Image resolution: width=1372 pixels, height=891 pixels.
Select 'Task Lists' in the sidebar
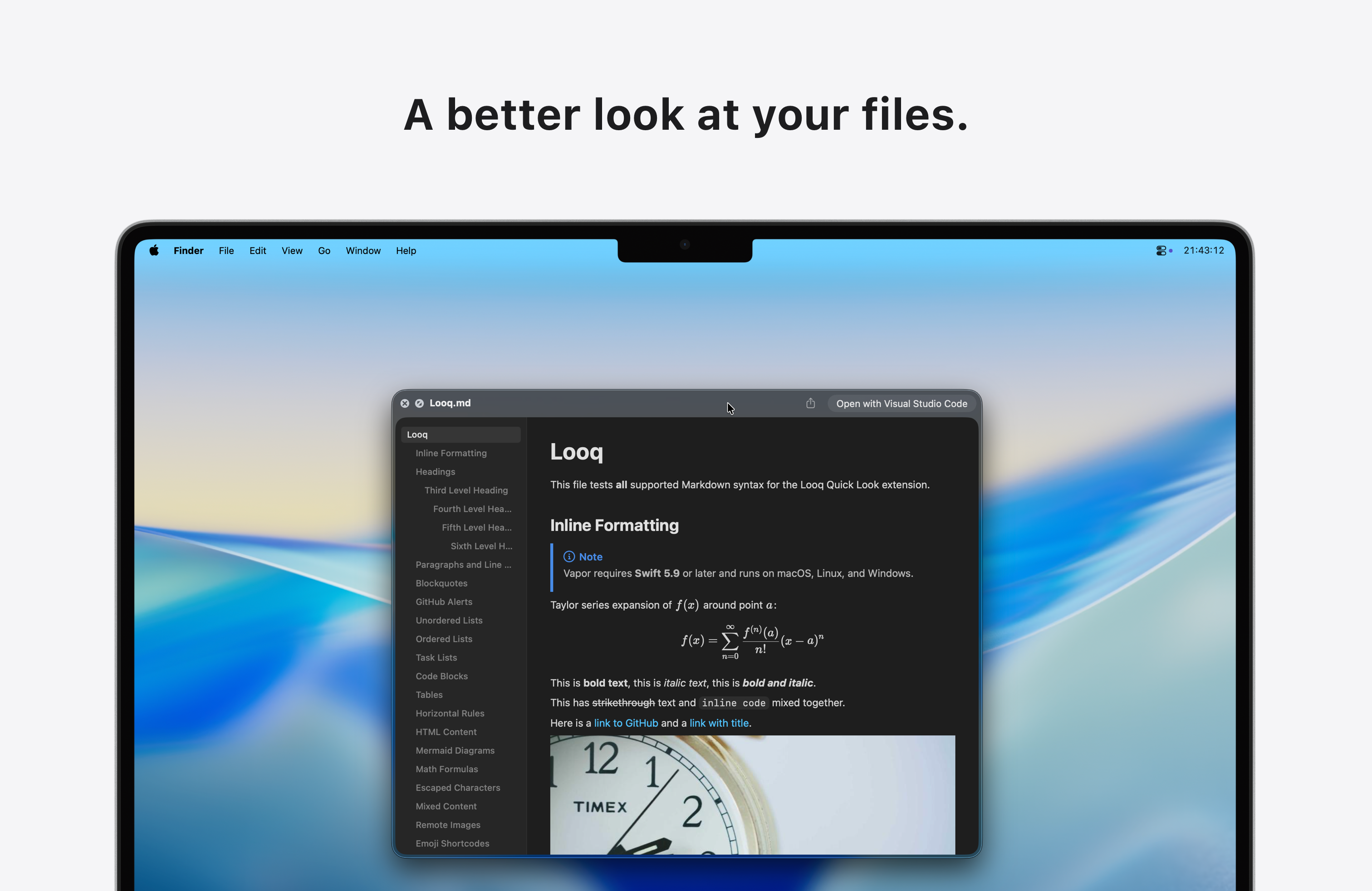pos(436,657)
